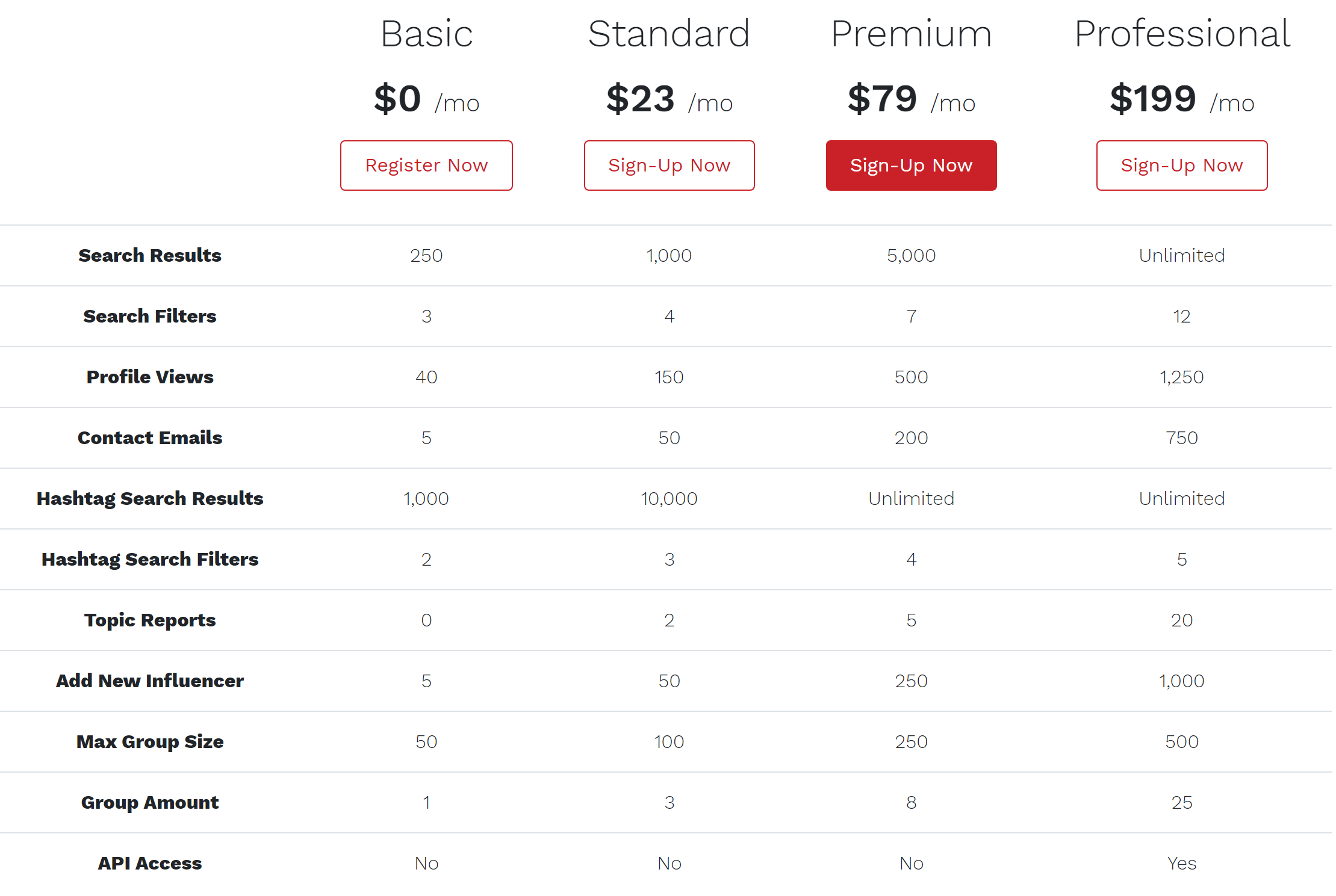Click the $79 Premium price text
The width and height of the screenshot is (1336, 896).
tap(882, 99)
